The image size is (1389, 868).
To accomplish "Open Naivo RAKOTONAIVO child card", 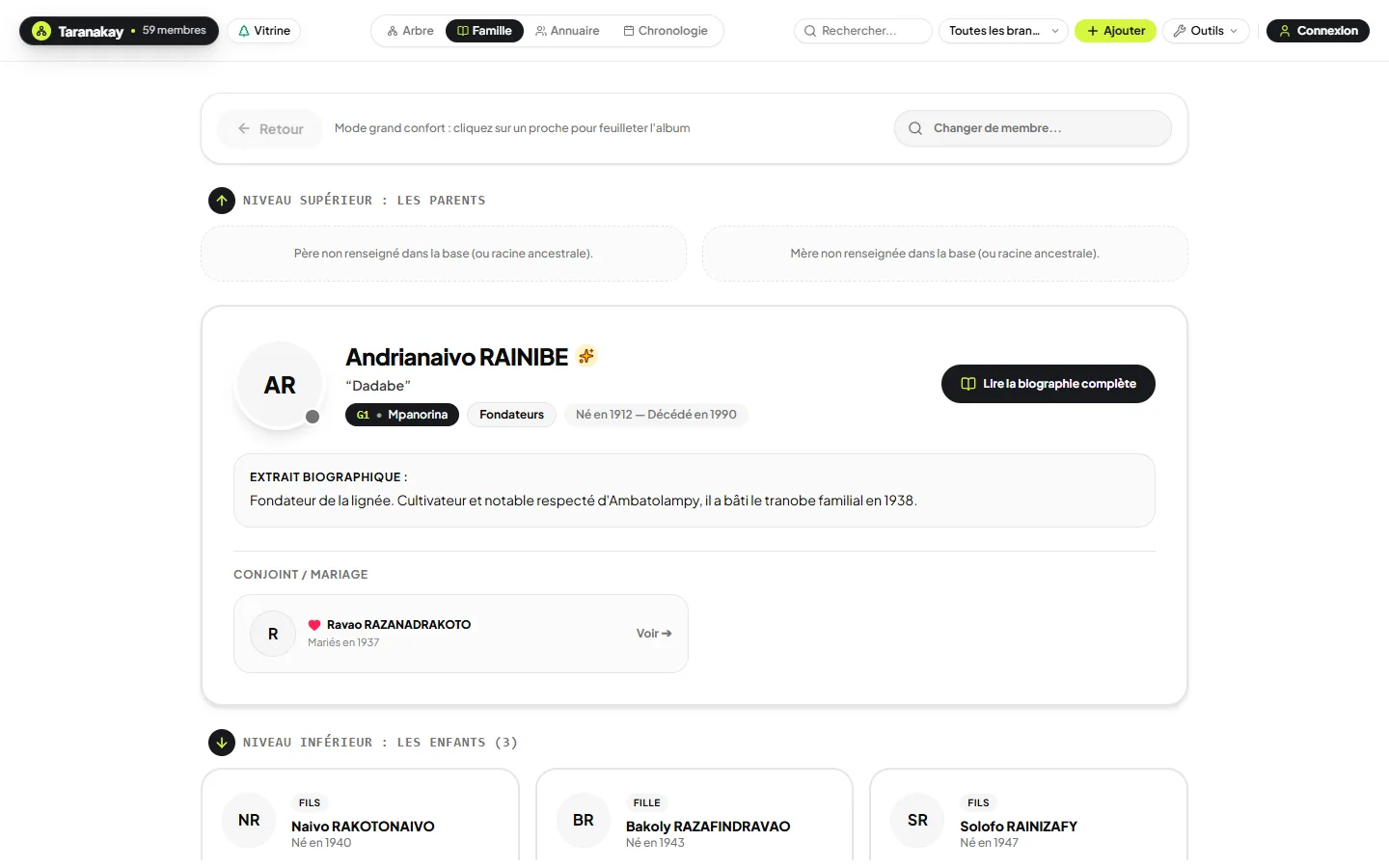I will [x=360, y=816].
